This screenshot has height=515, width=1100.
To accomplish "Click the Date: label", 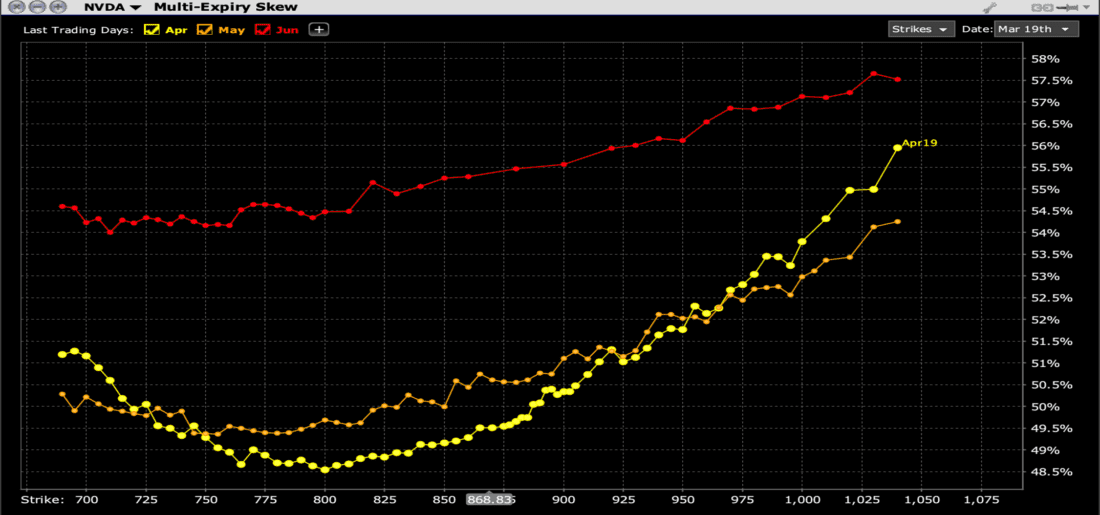I will [x=977, y=29].
